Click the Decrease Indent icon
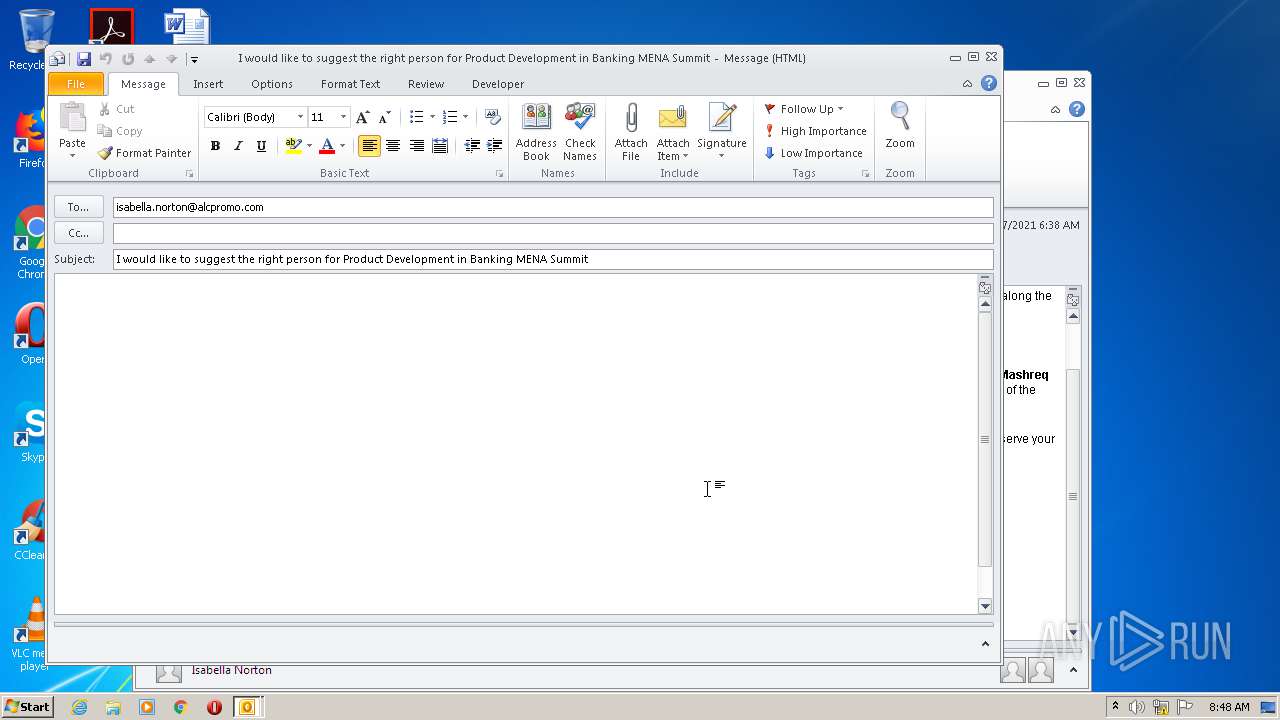The width and height of the screenshot is (1280, 720). click(472, 146)
